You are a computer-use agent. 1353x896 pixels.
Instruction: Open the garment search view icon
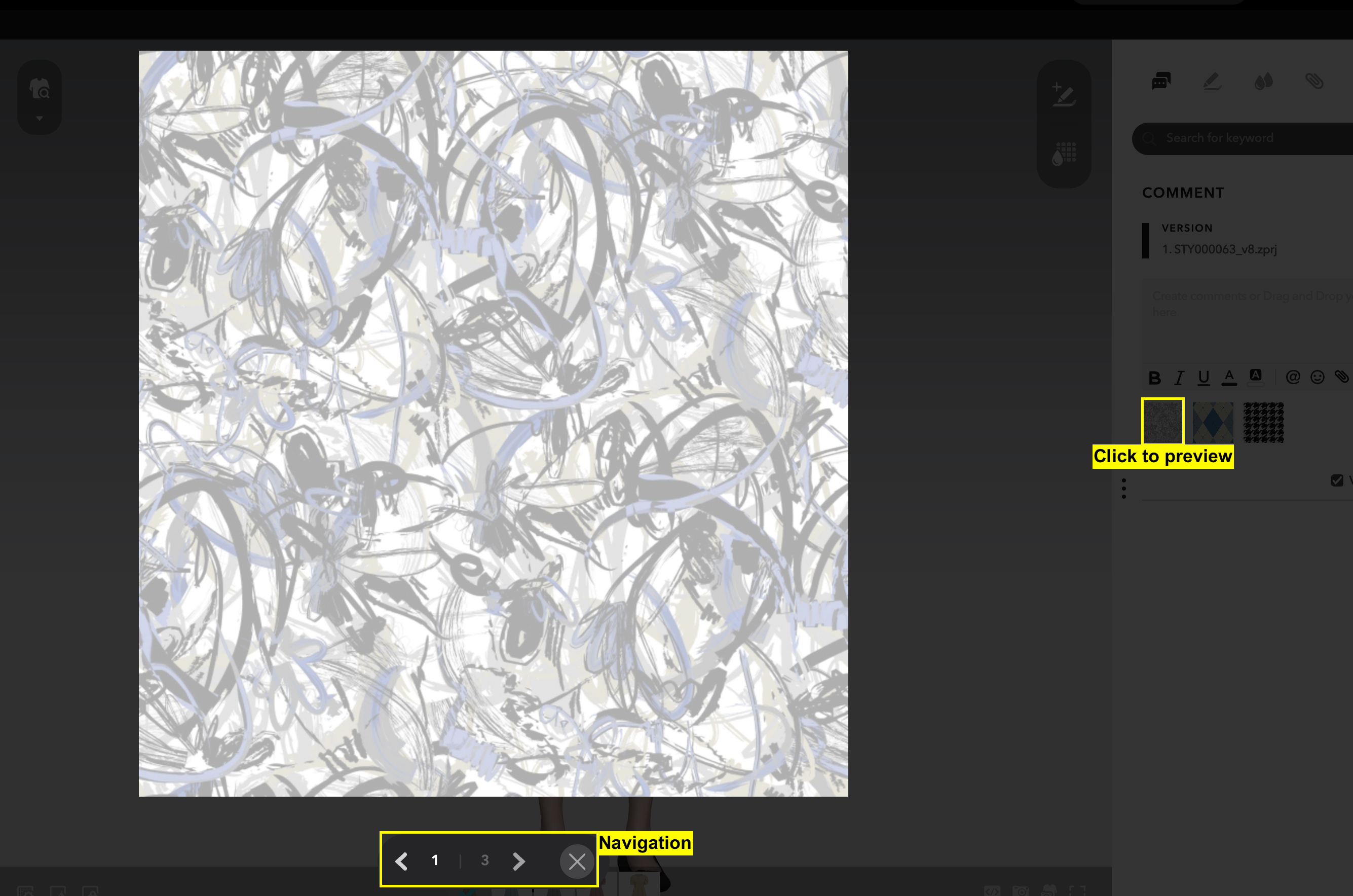click(40, 89)
